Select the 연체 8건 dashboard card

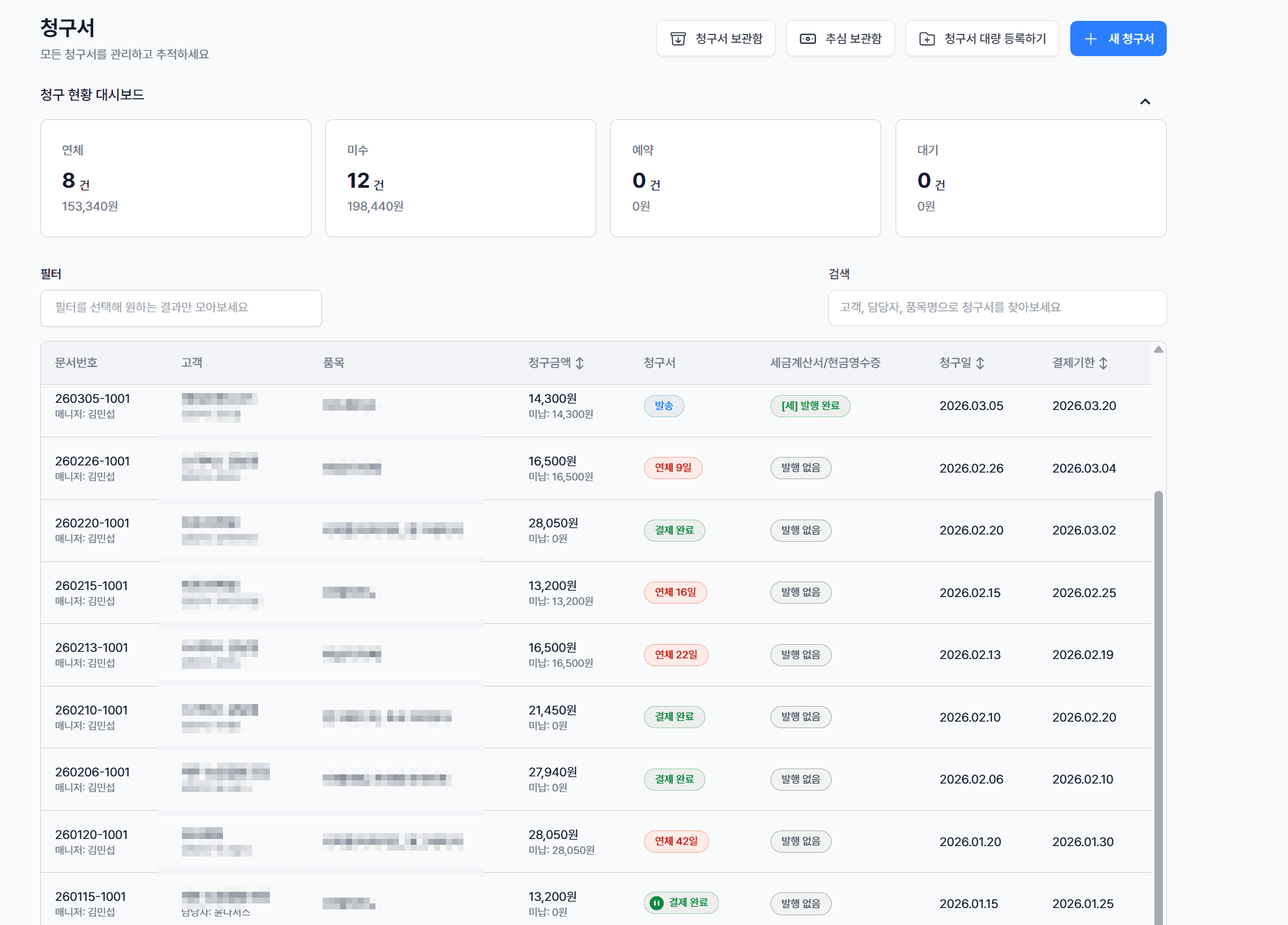pos(176,178)
